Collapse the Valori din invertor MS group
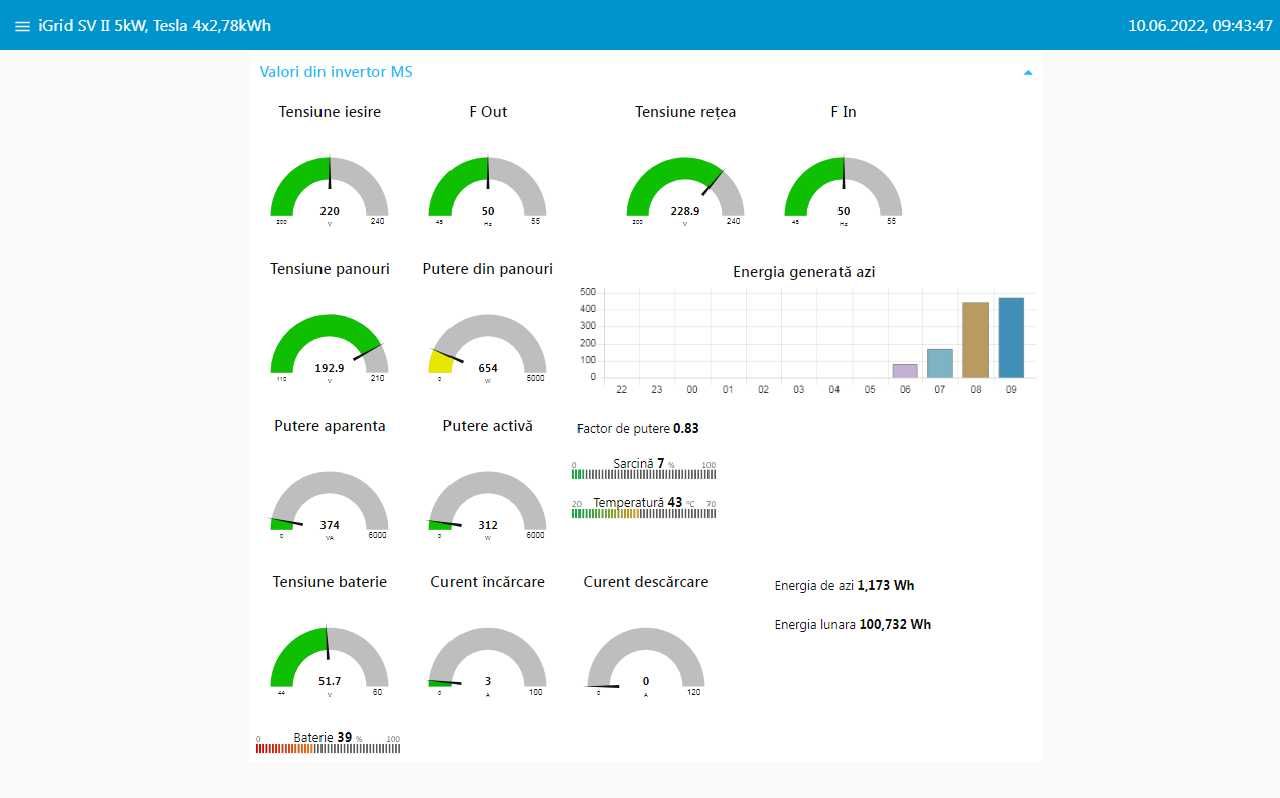The height and width of the screenshot is (798, 1280). pyautogui.click(x=1028, y=72)
